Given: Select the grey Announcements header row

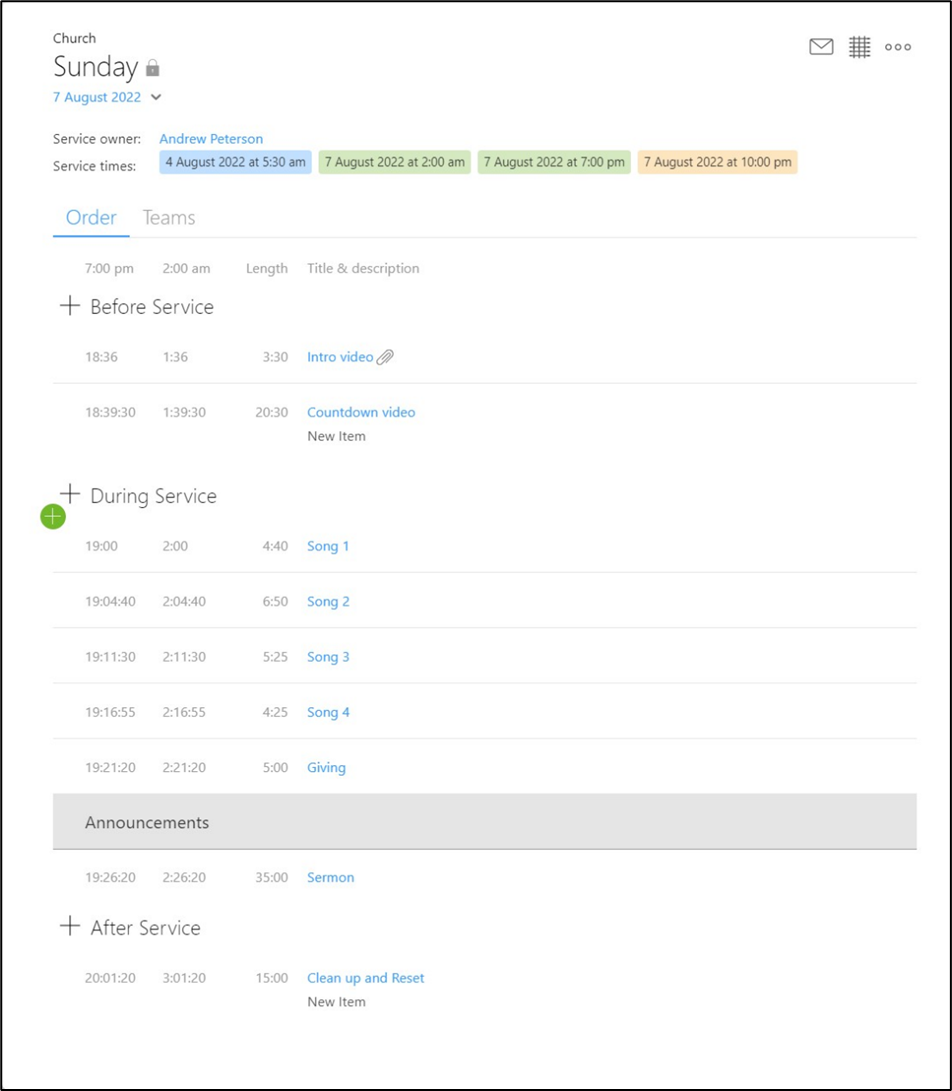Looking at the screenshot, I should pos(484,822).
